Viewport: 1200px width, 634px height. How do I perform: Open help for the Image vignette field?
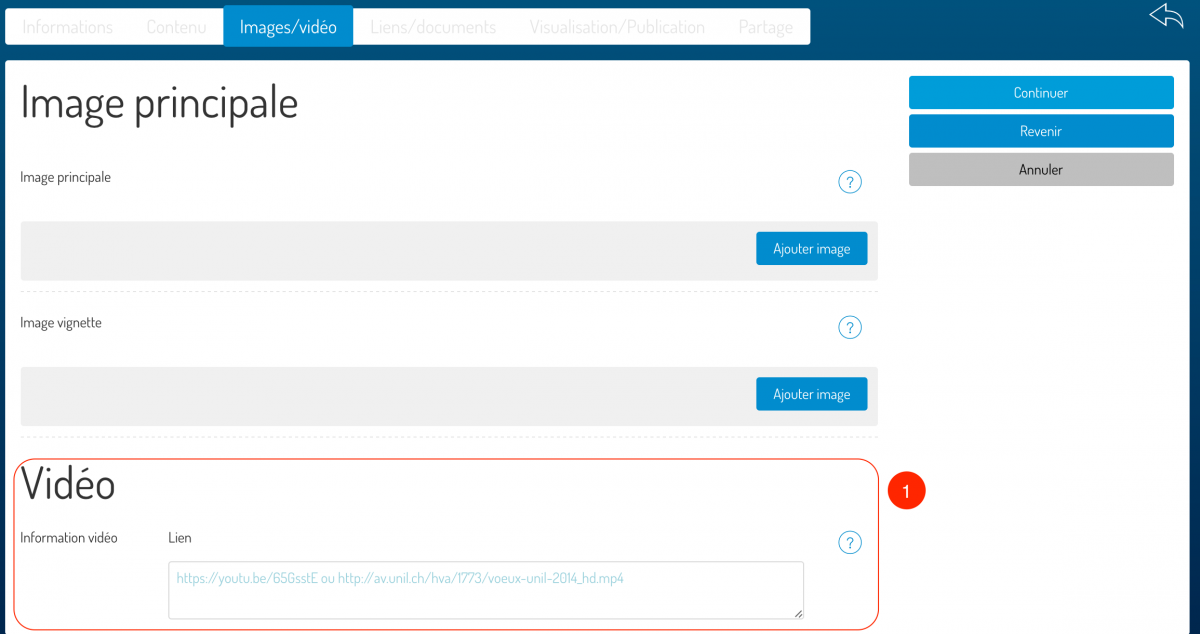[849, 327]
